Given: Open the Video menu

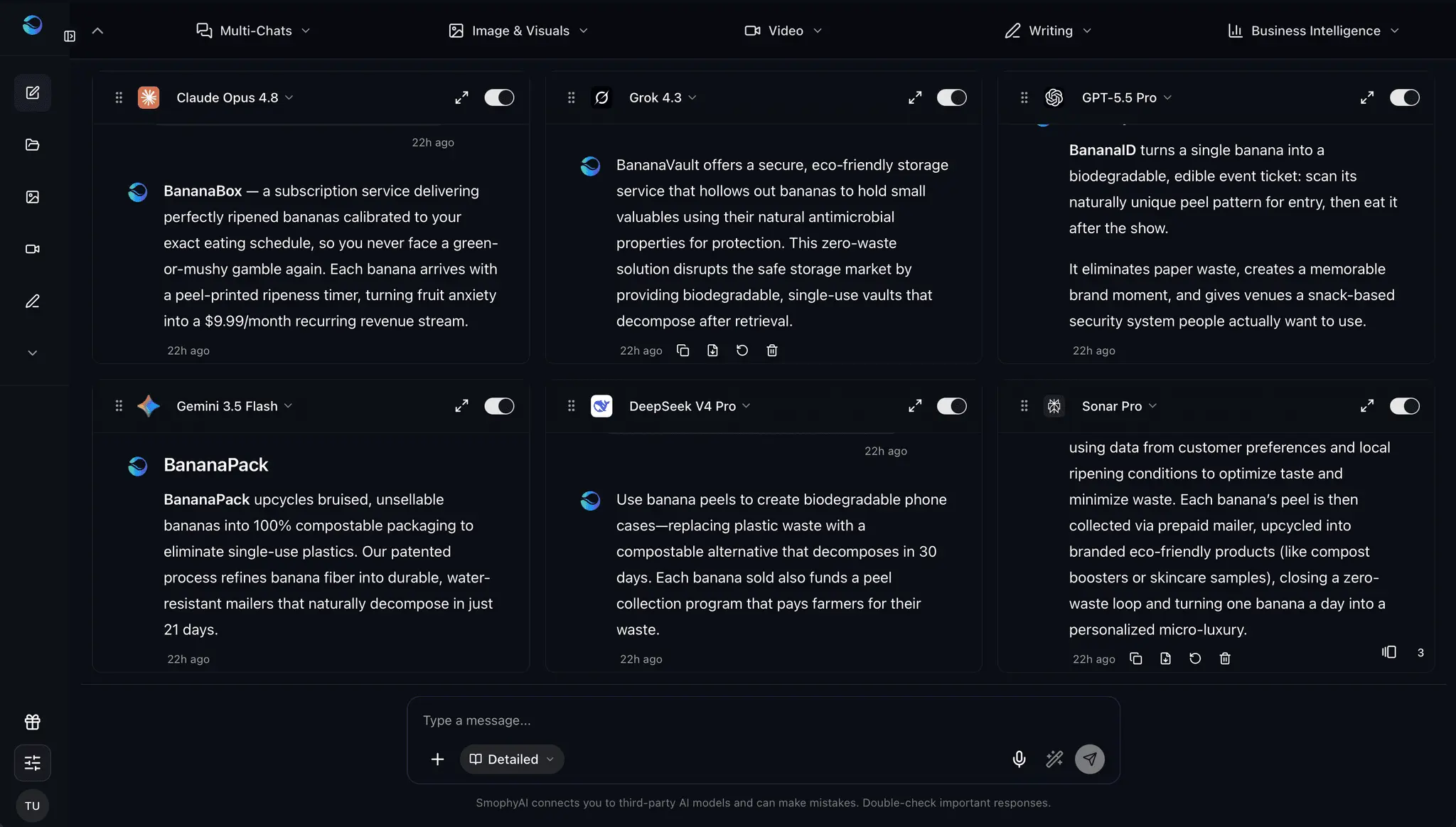Looking at the screenshot, I should (783, 31).
